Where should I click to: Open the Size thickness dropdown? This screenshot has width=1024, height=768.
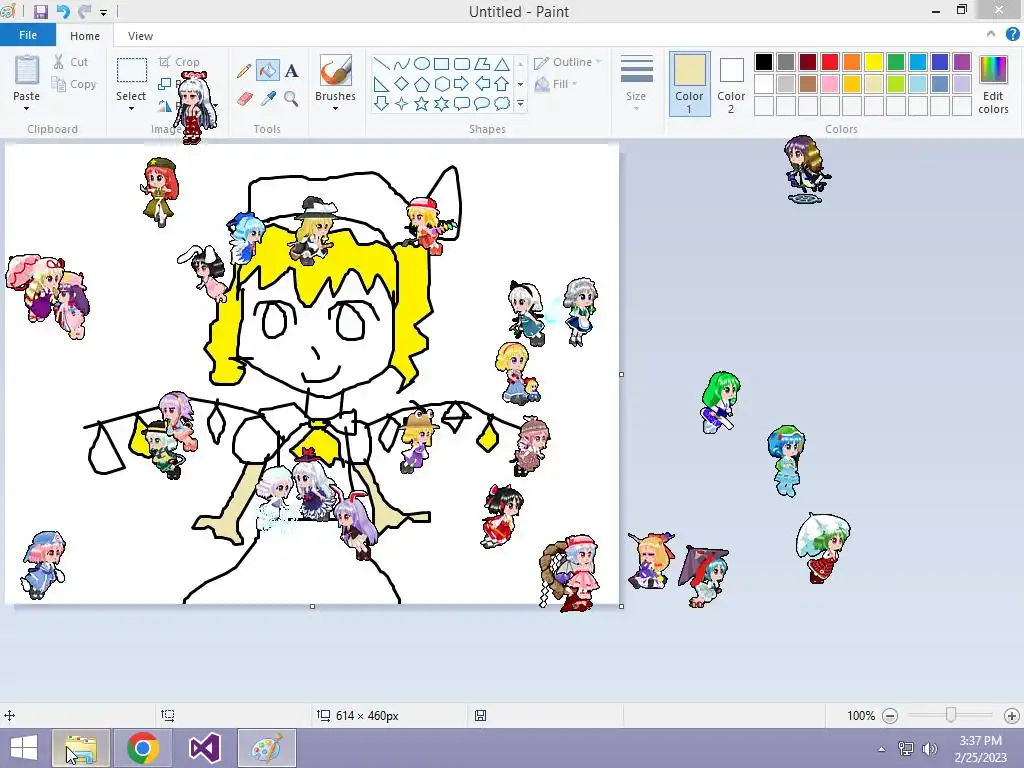pyautogui.click(x=636, y=82)
